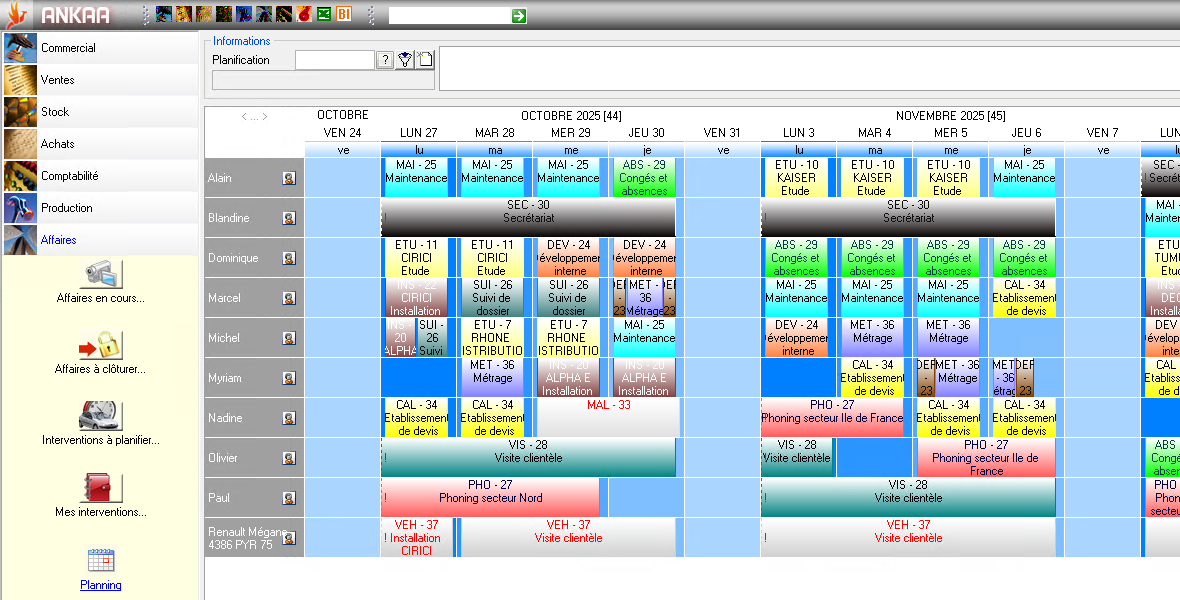This screenshot has height=600, width=1180.
Task: Click the new document icon next to Planification
Action: pos(425,60)
